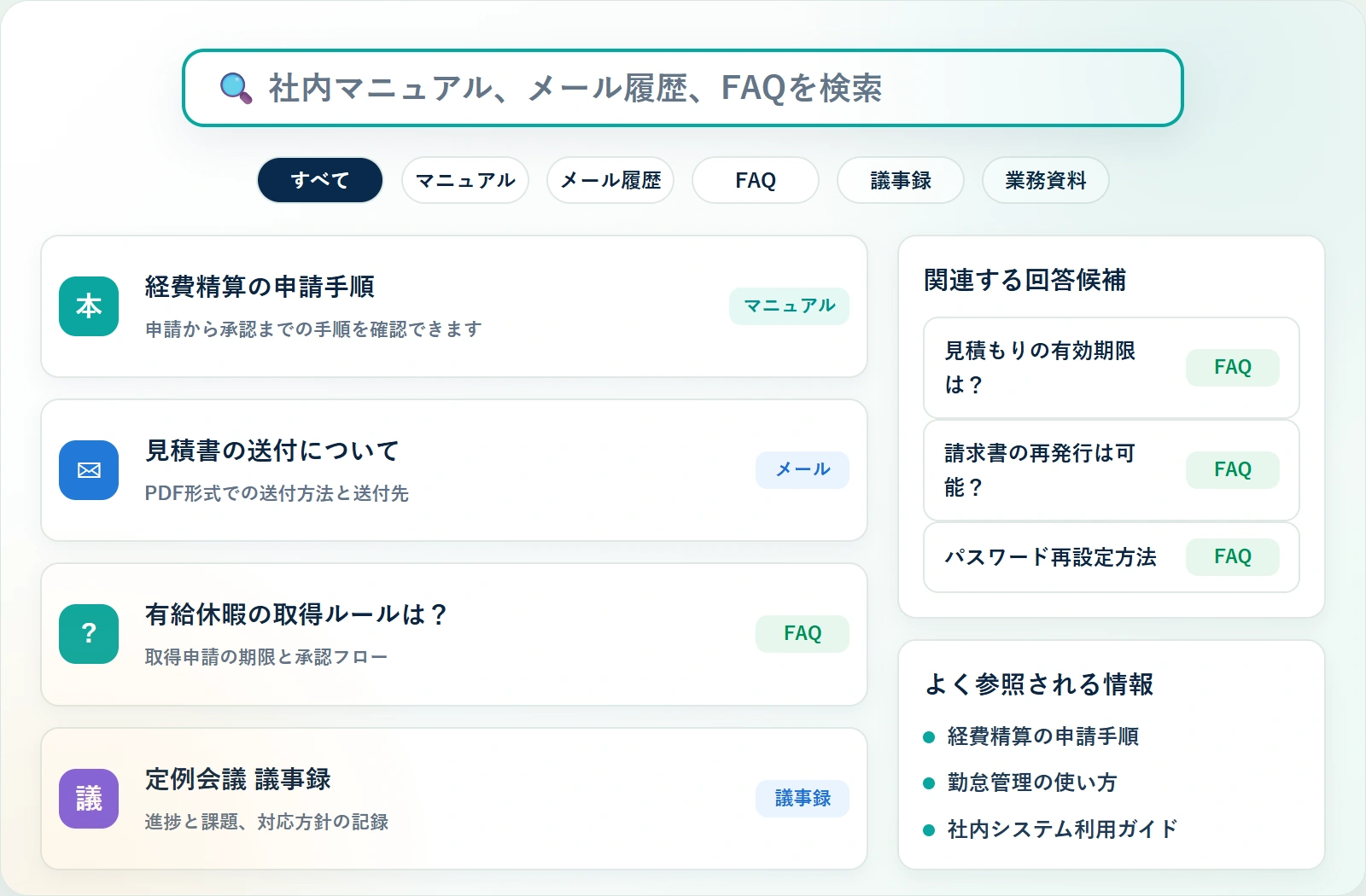1366x896 pixels.
Task: Open 経費精算の申請手順 in よく参照される情報
Action: coord(1043,736)
